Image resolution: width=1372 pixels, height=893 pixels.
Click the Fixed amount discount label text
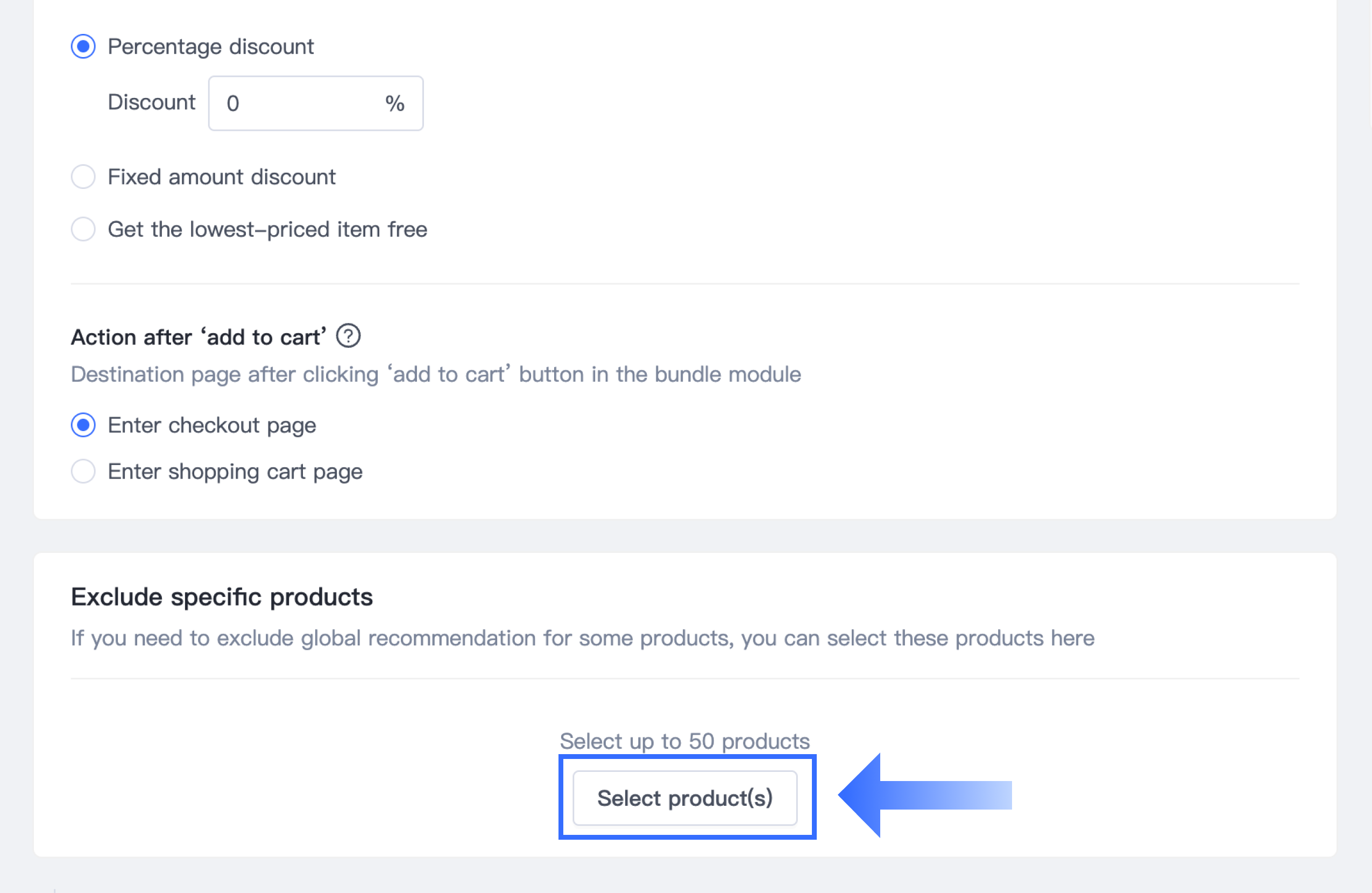[221, 177]
